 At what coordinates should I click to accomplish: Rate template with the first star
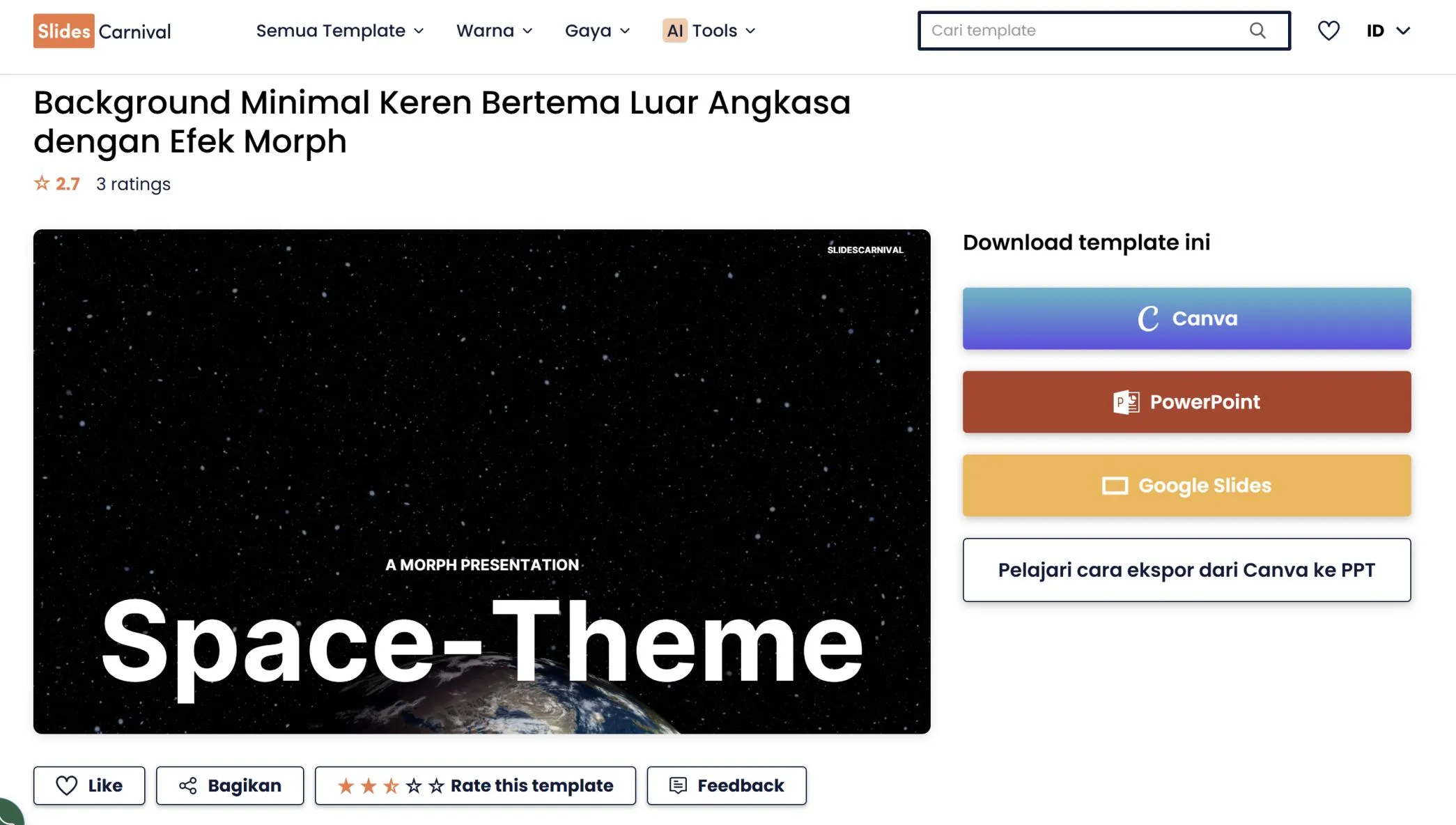(346, 786)
